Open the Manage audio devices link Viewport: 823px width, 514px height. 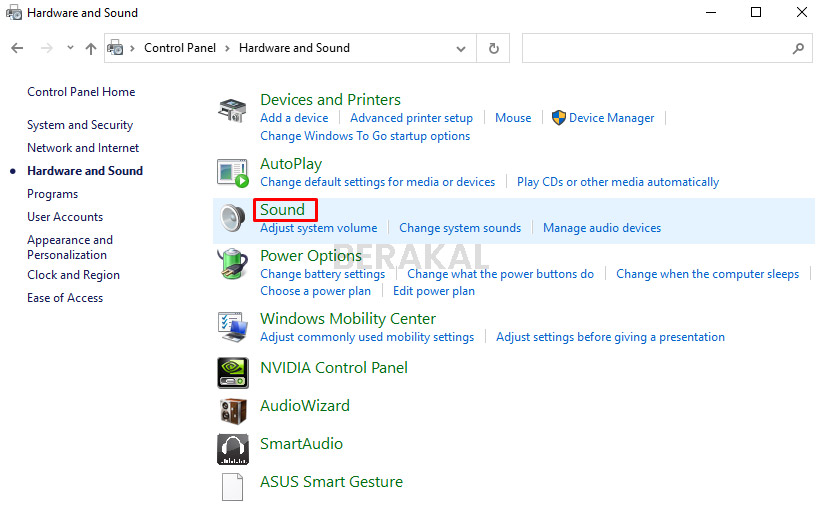(601, 228)
